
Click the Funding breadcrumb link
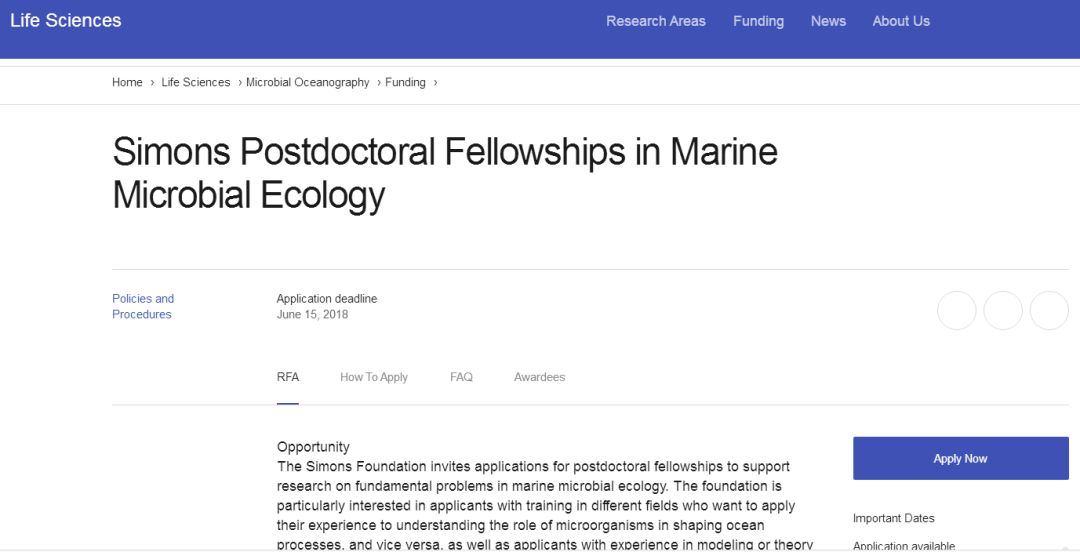[x=405, y=82]
